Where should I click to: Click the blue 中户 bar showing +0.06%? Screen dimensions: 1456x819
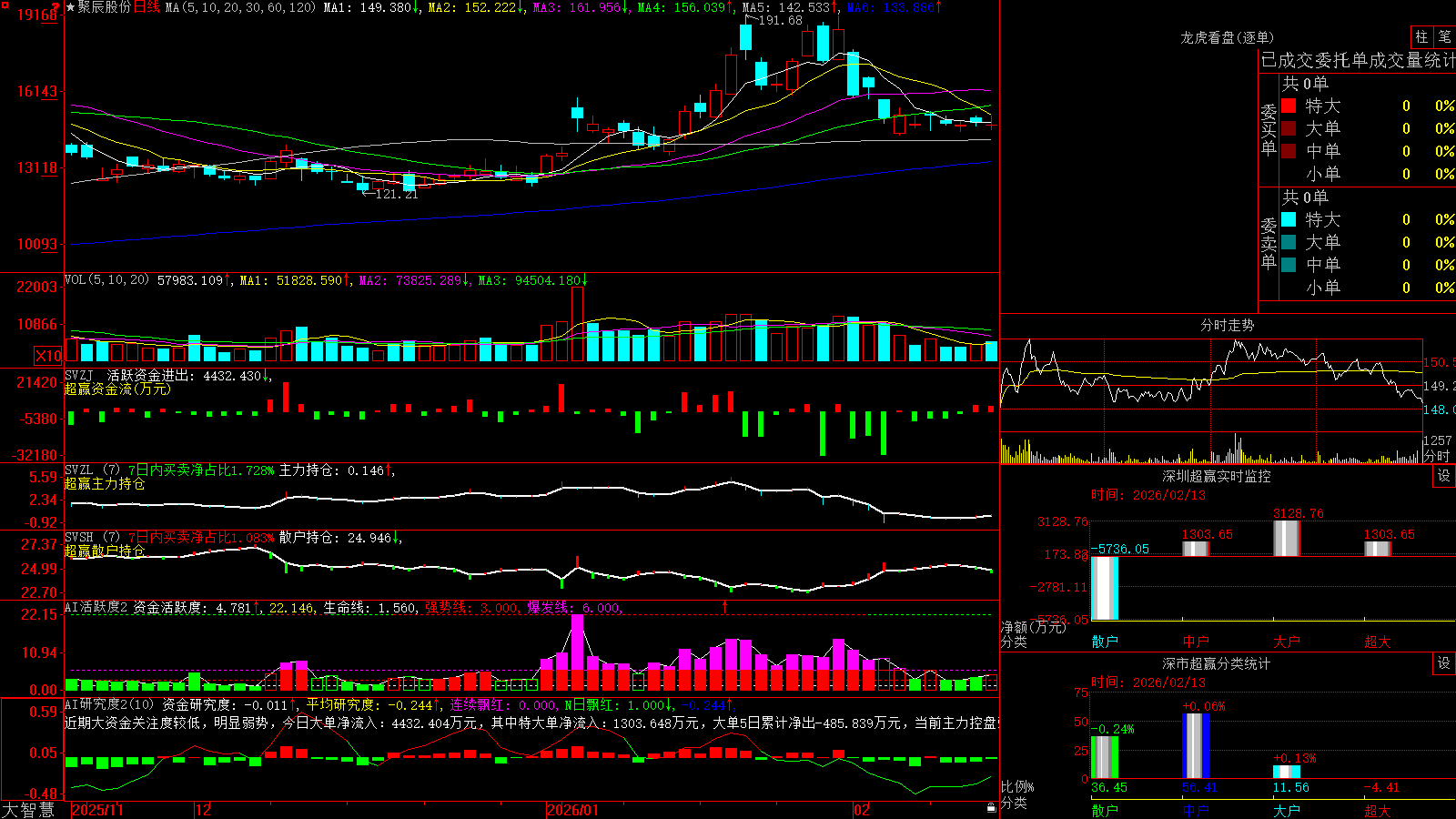(1196, 745)
